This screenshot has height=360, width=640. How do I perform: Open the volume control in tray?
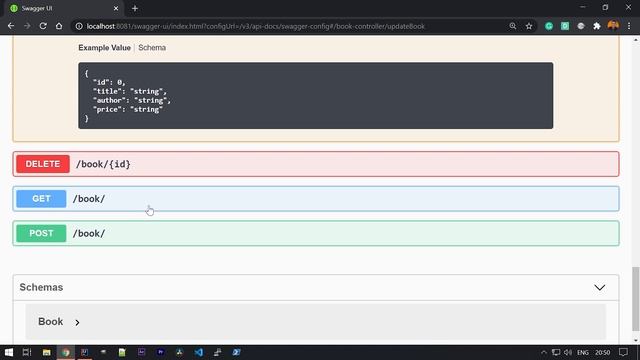[x=568, y=352]
